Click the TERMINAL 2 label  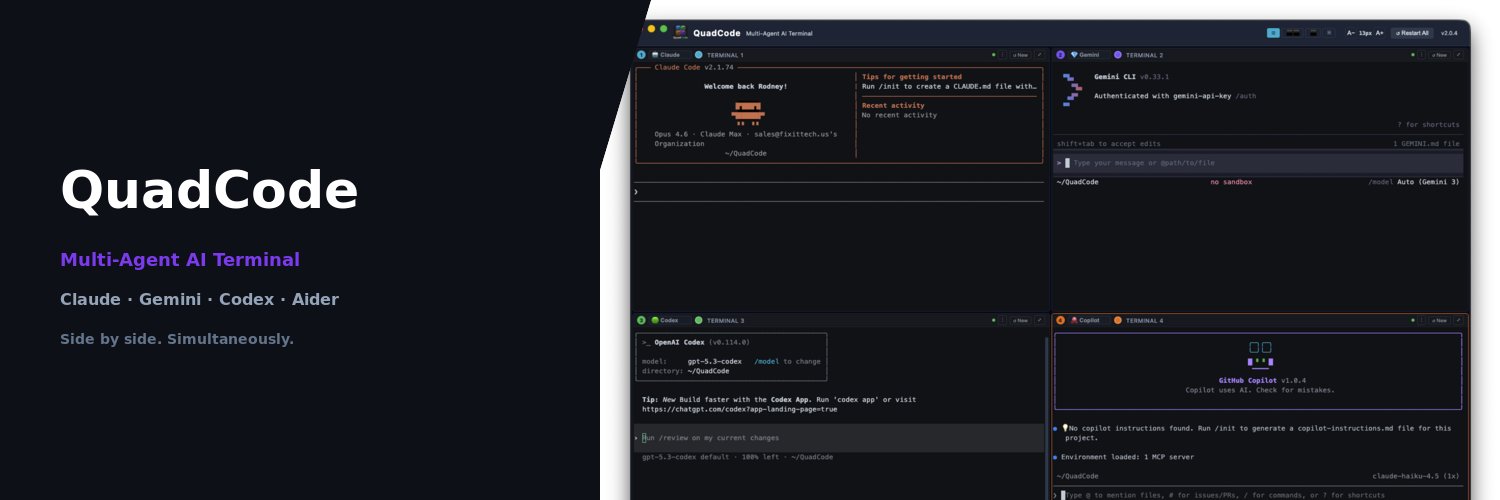pyautogui.click(x=1144, y=55)
